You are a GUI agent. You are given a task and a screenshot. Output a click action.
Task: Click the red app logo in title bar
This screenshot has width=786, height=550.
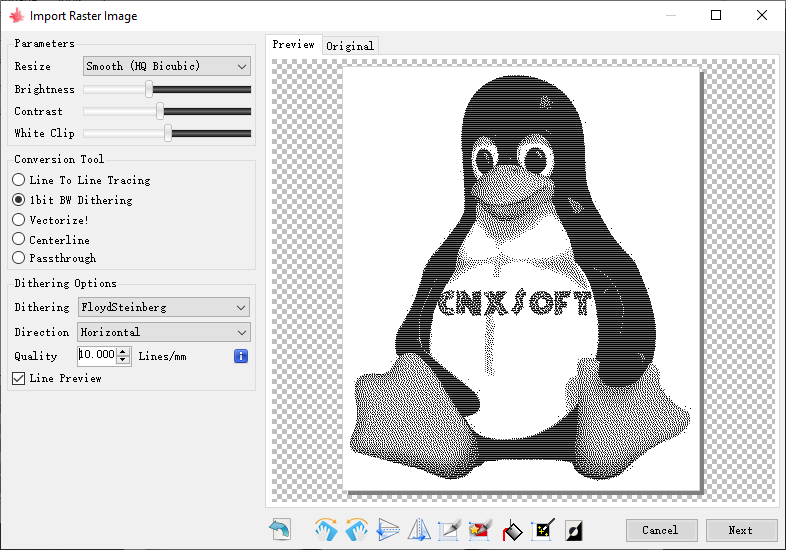(x=17, y=16)
